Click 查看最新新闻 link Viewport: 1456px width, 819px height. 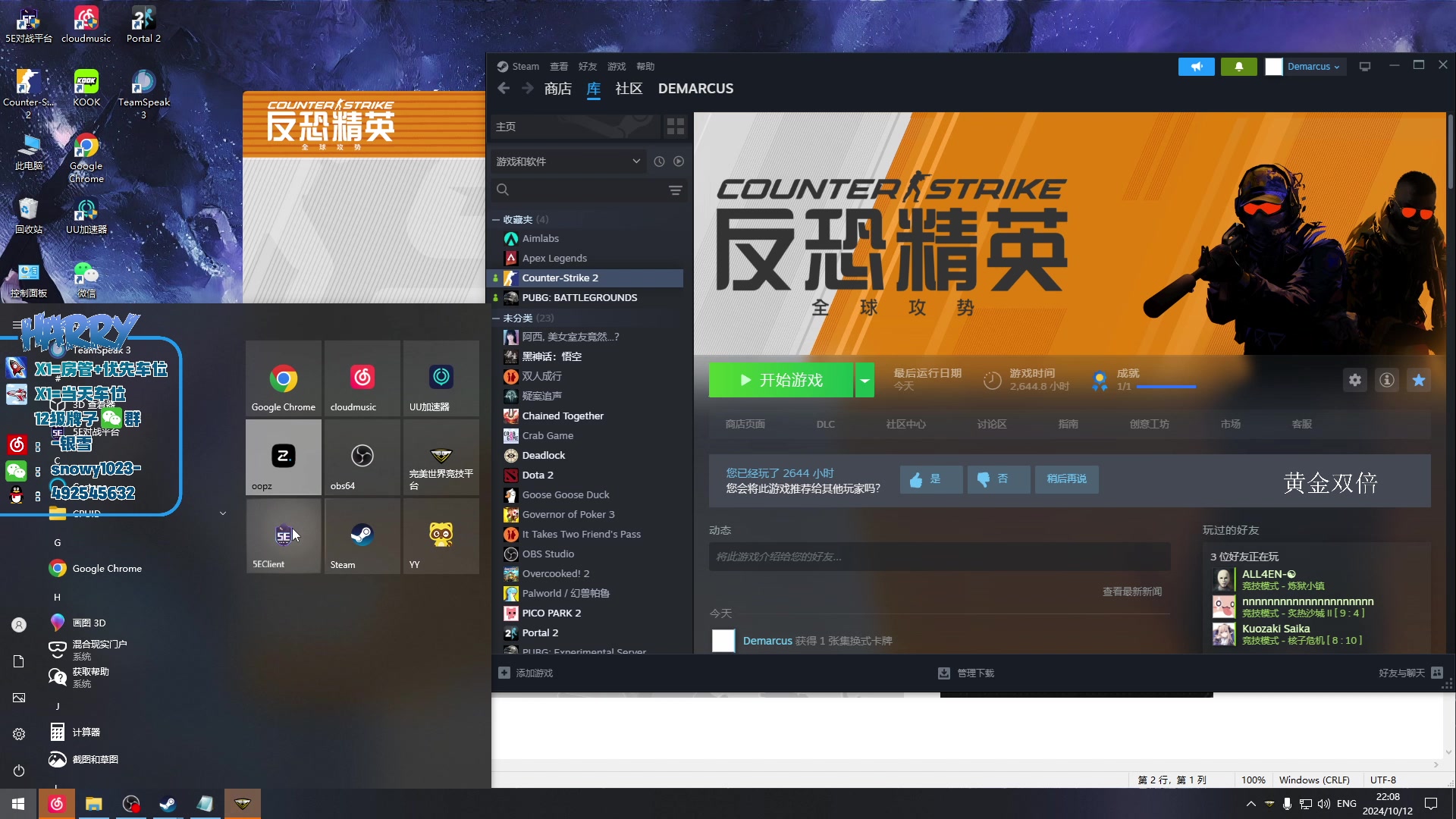click(1132, 592)
